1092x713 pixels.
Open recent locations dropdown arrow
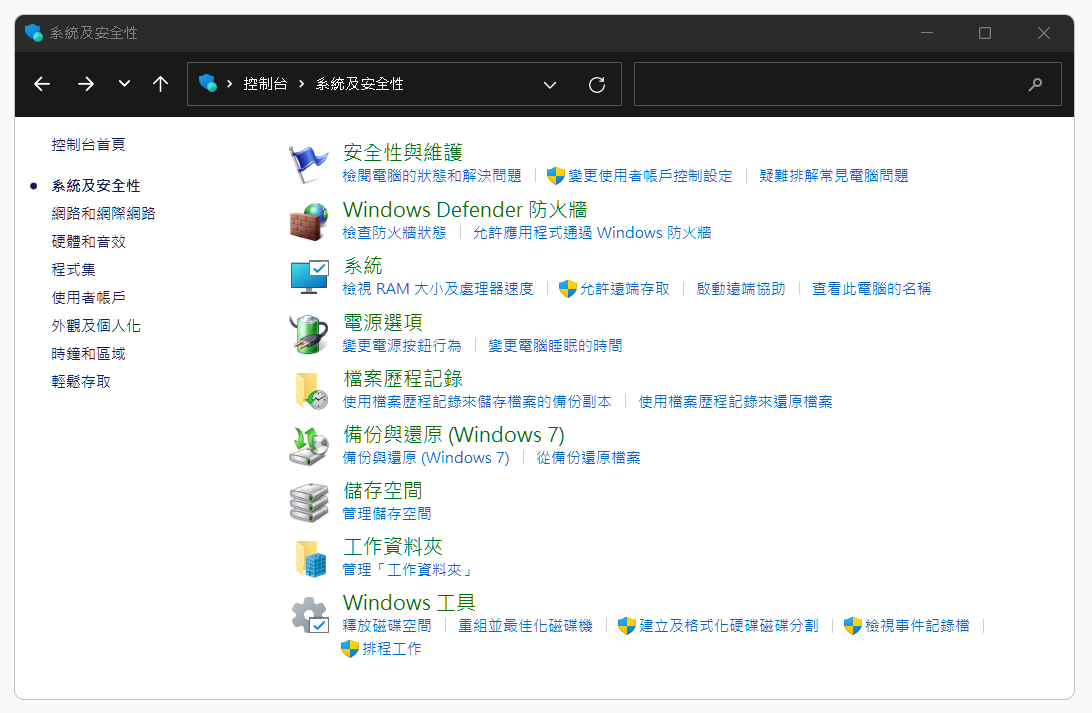pyautogui.click(x=124, y=84)
